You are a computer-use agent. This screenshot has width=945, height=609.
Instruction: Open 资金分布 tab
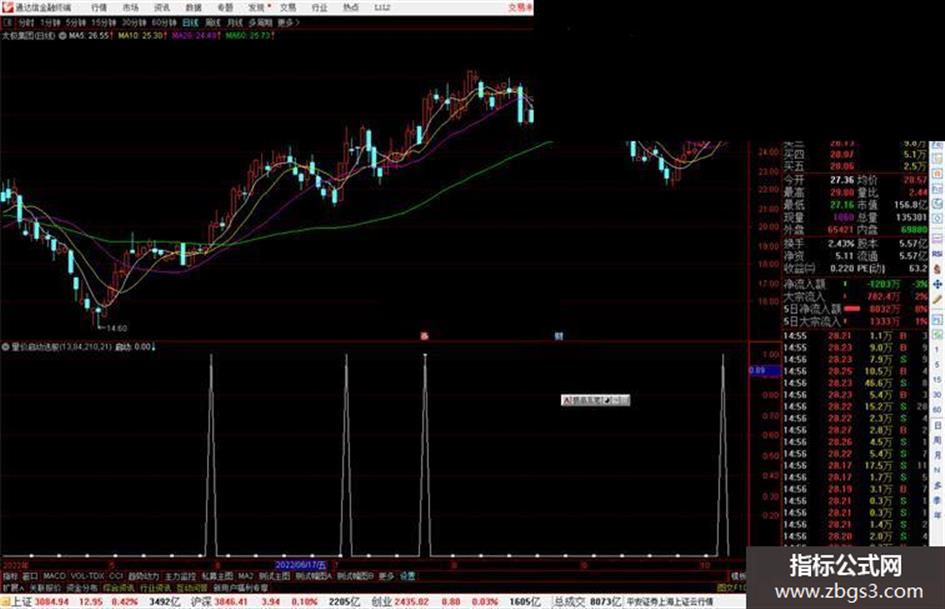coord(82,587)
